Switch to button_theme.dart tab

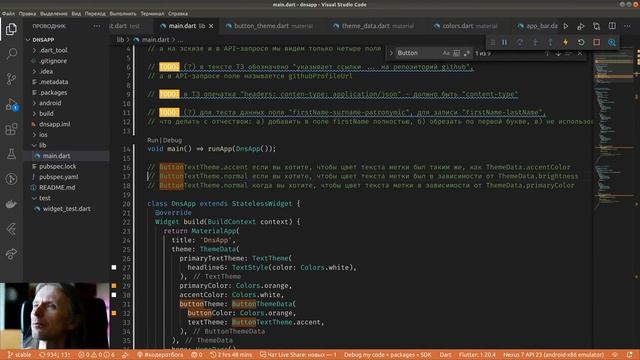(269, 26)
